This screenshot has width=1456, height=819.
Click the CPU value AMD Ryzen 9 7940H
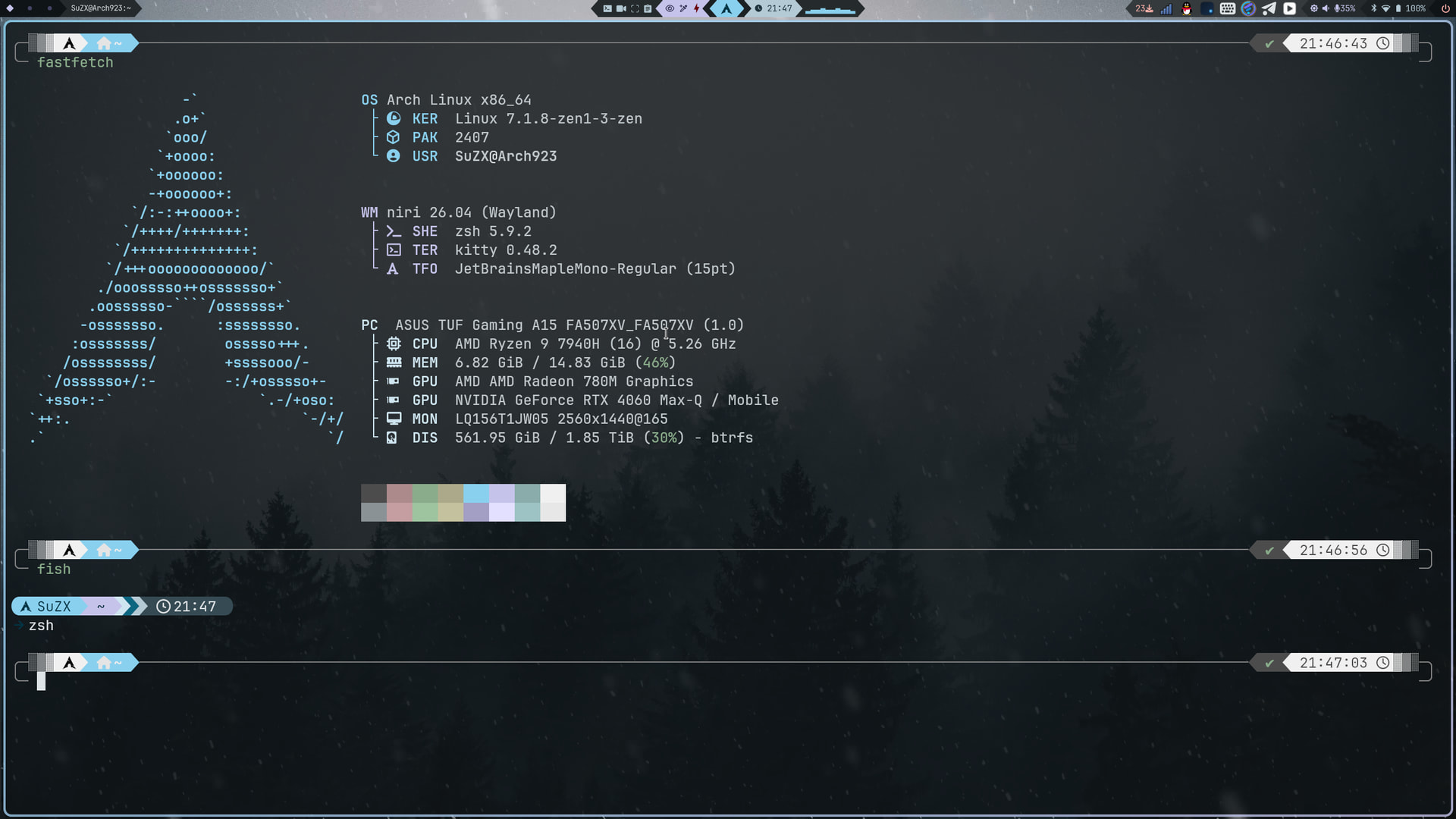click(527, 344)
